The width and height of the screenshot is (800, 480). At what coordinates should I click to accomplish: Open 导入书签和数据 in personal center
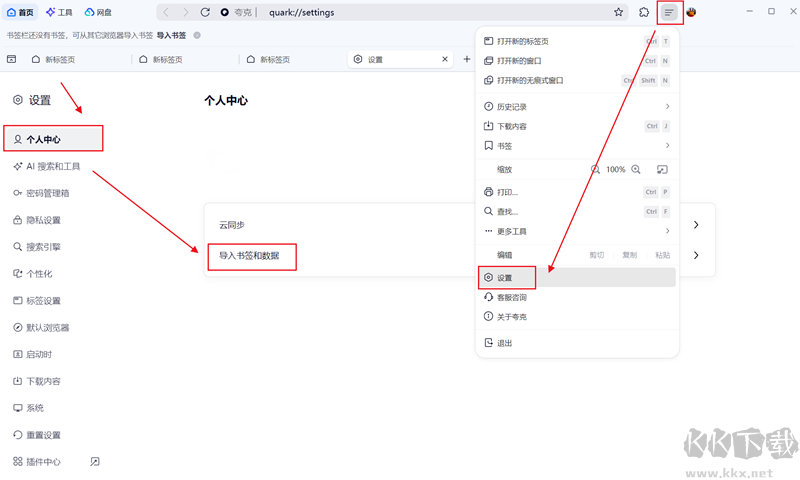250,256
